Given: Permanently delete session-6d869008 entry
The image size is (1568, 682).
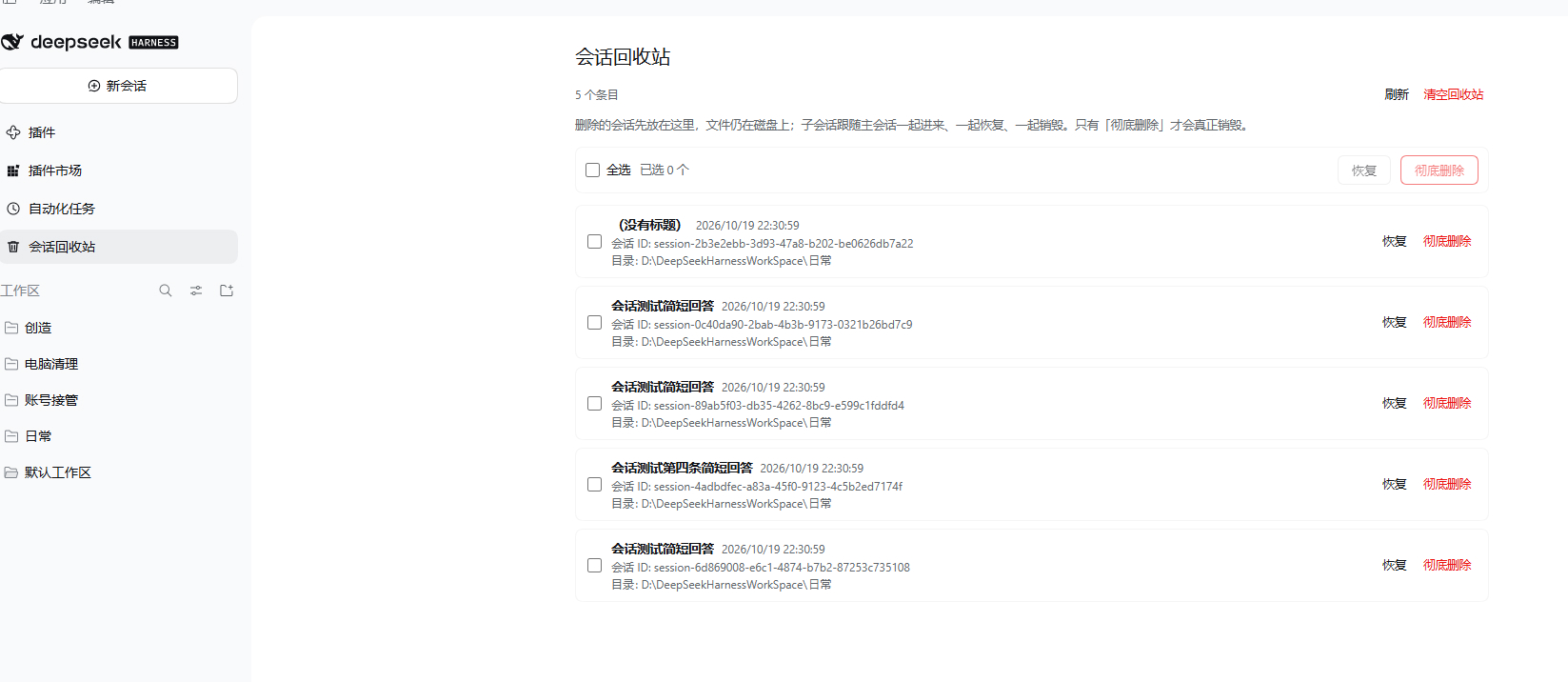Looking at the screenshot, I should point(1447,566).
